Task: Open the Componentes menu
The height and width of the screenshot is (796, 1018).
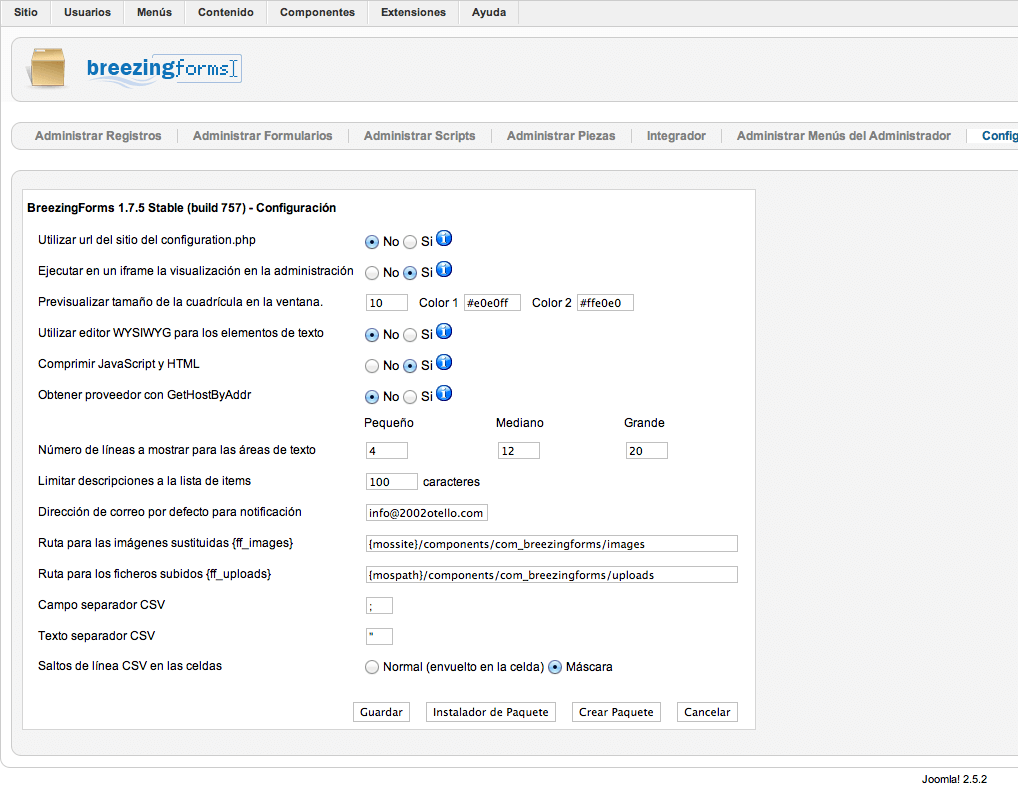Action: click(x=317, y=12)
